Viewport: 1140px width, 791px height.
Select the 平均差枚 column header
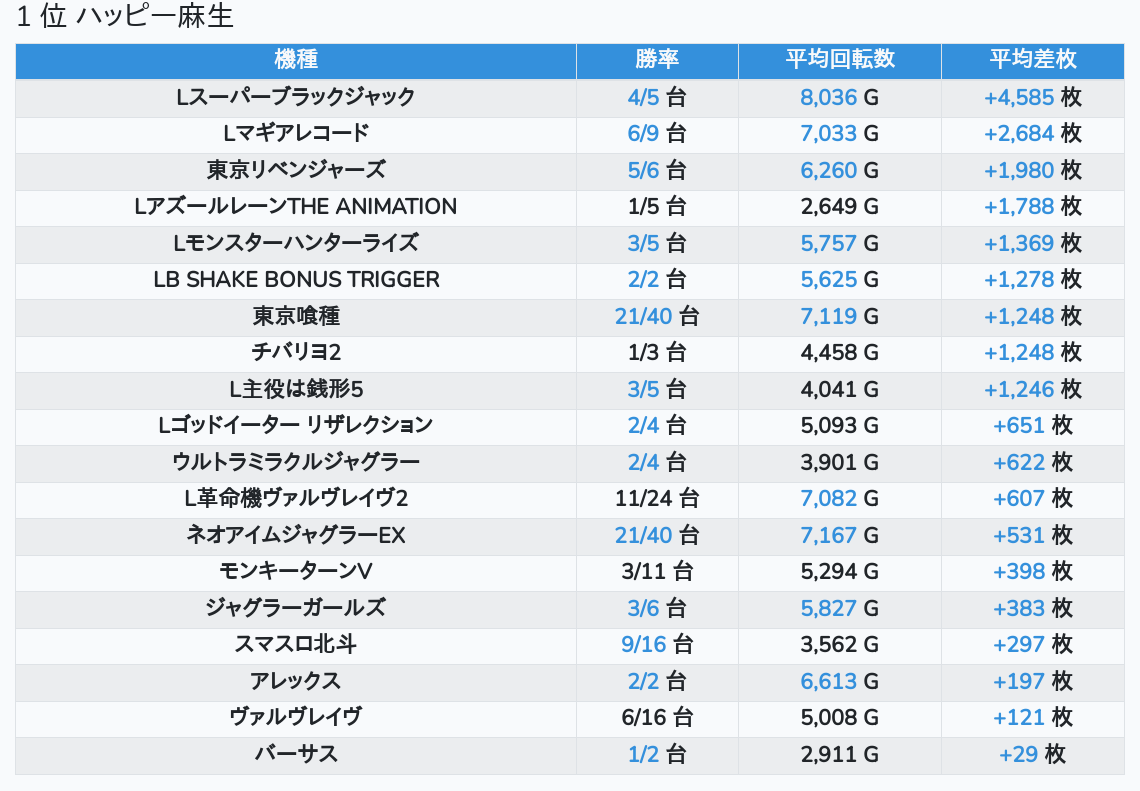point(1032,60)
